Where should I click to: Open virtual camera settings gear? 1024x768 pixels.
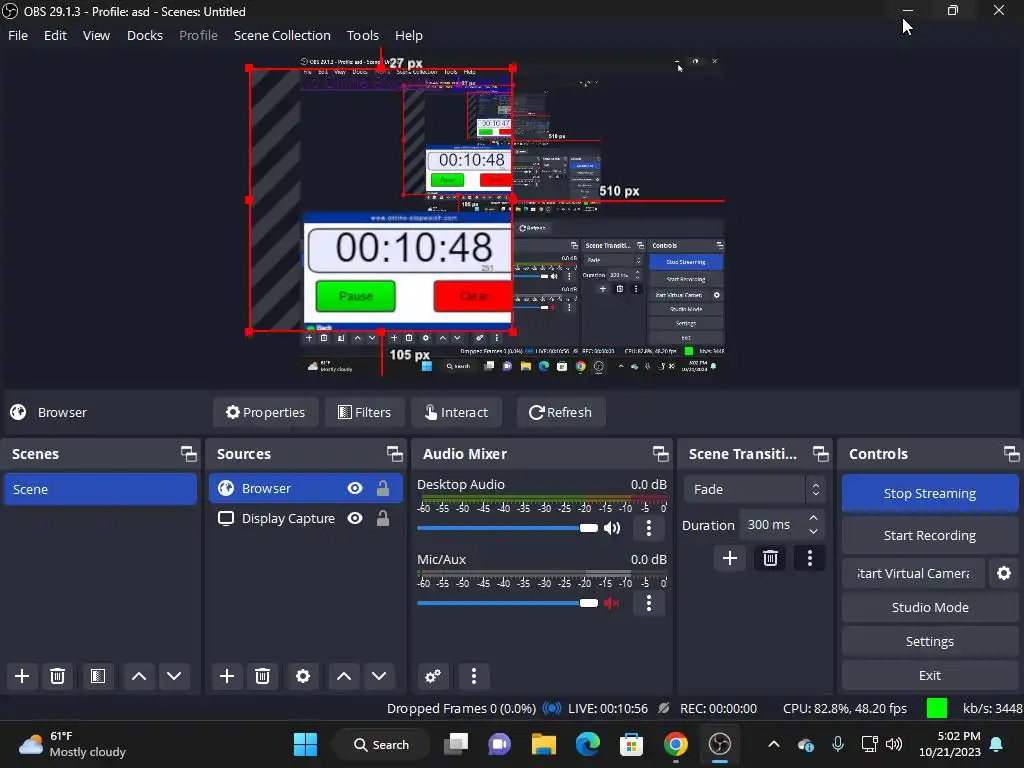point(1004,573)
